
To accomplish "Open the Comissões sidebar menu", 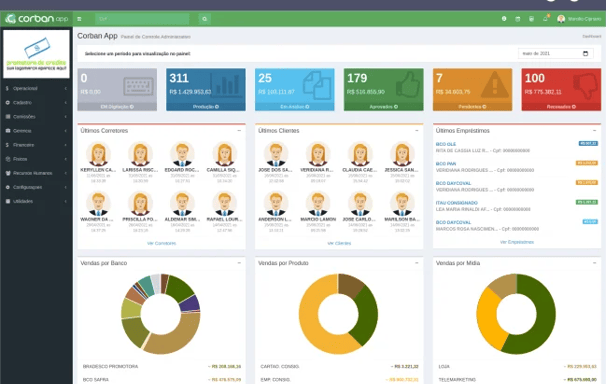I will 36,117.
